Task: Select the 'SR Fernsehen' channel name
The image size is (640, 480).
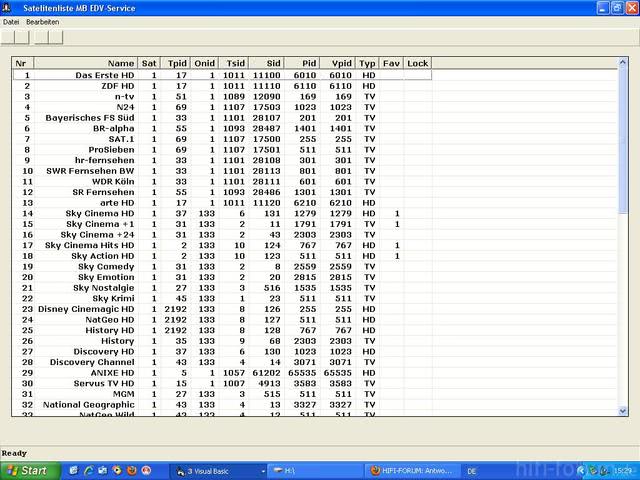Action: [103, 192]
